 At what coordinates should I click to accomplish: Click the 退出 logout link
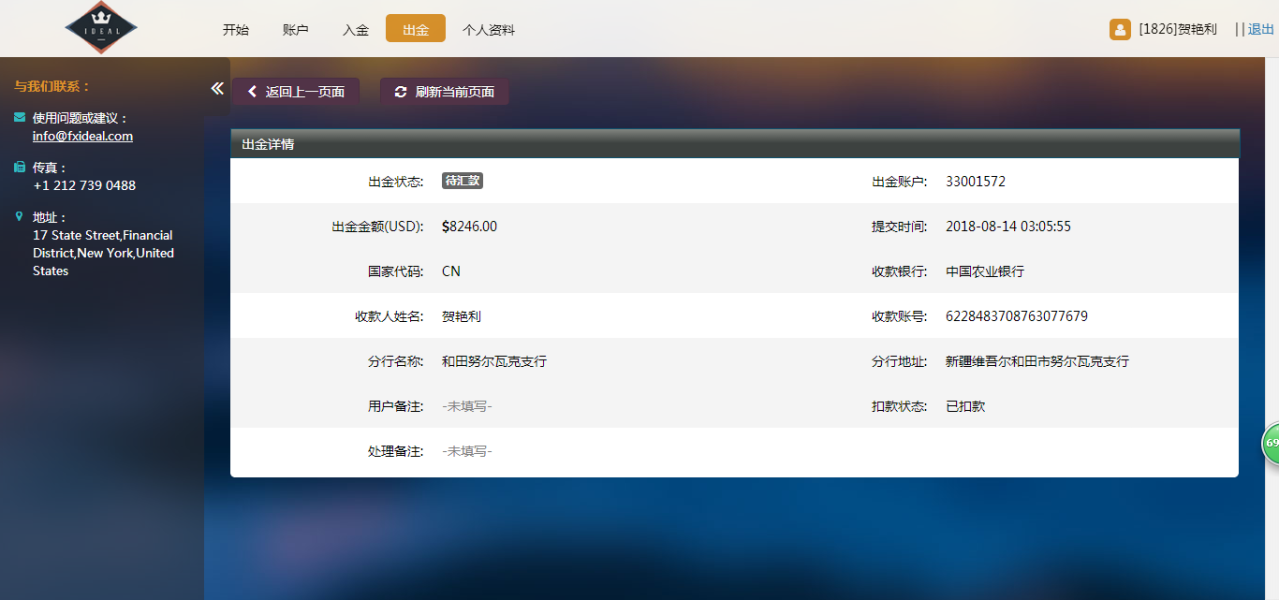(x=1261, y=30)
